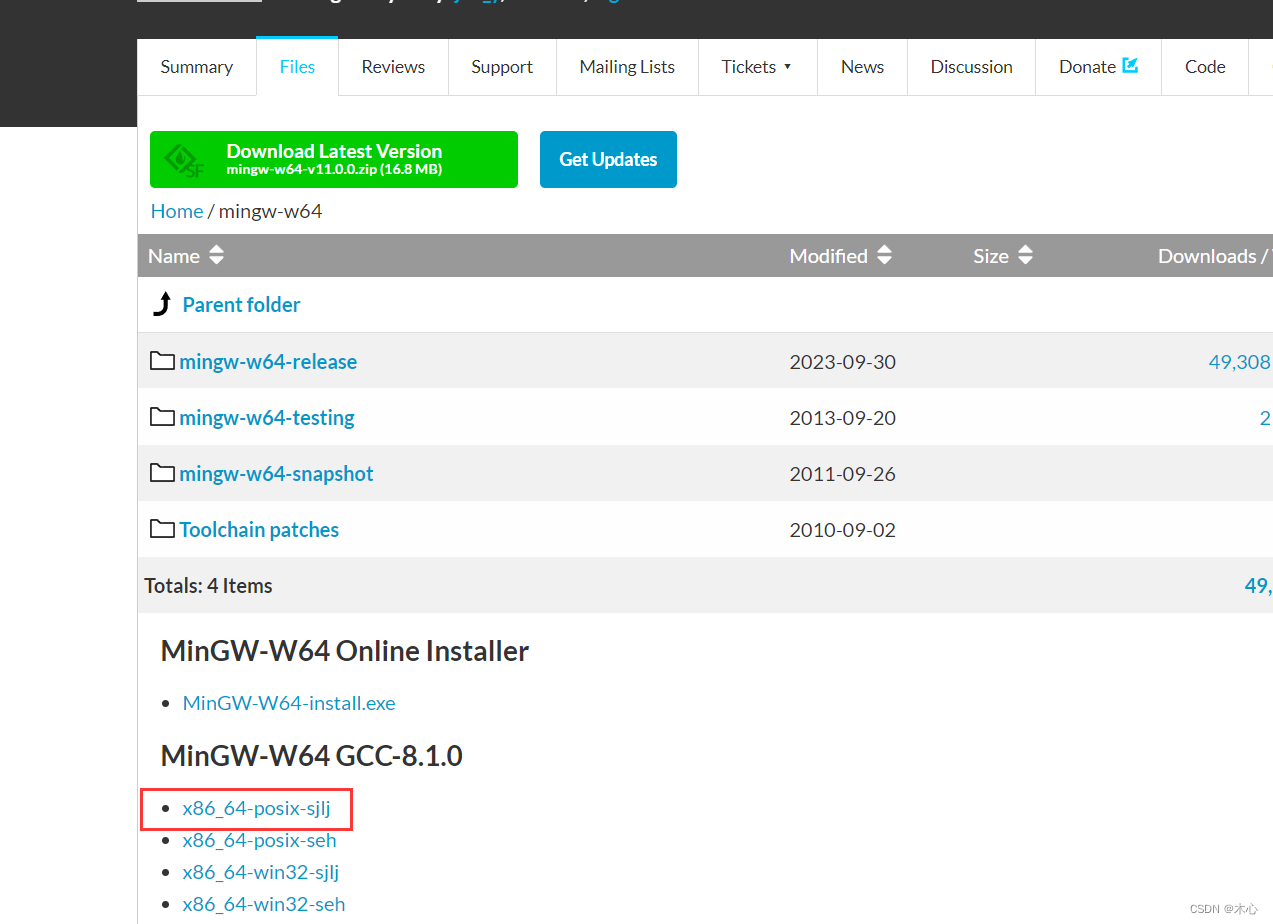
Task: Click the Download Latest Version button
Action: 334,159
